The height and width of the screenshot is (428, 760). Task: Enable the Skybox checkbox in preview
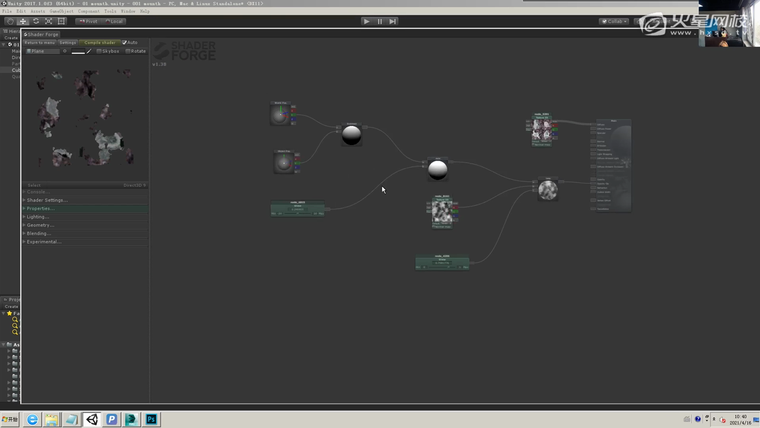click(98, 51)
